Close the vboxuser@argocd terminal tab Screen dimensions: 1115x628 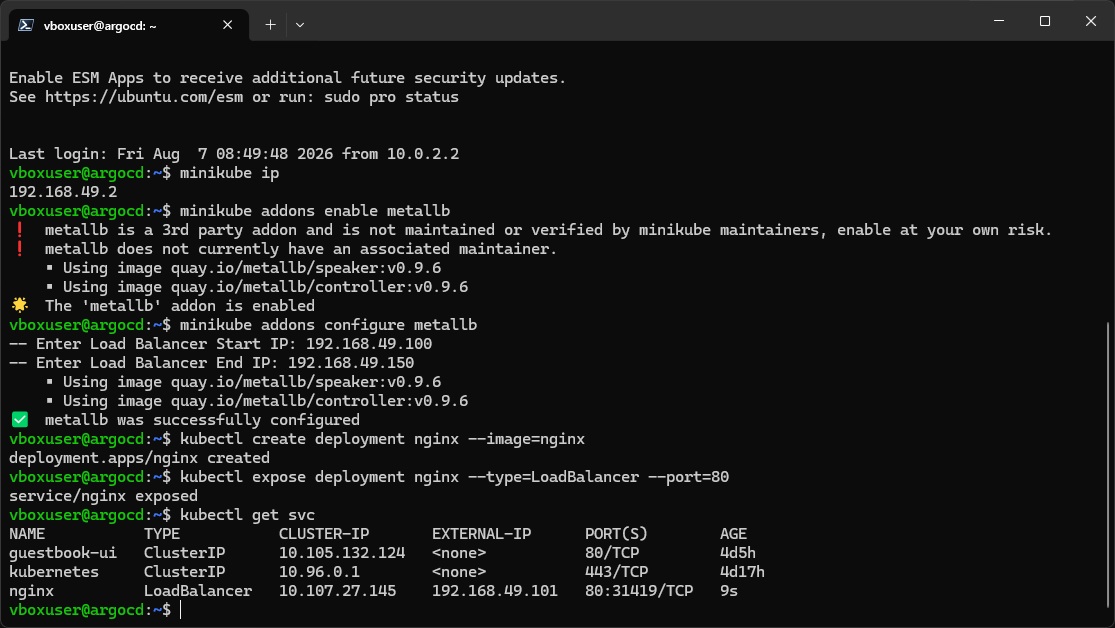click(x=228, y=25)
